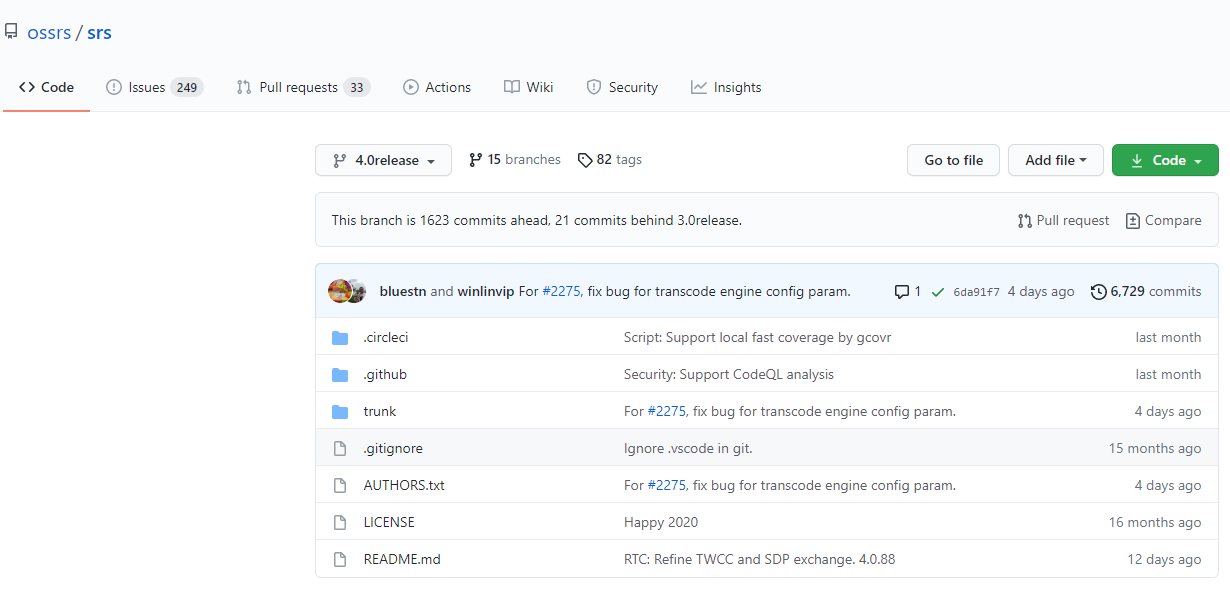Open the #2275 issue link in commit header
This screenshot has height=589, width=1230.
pos(561,292)
